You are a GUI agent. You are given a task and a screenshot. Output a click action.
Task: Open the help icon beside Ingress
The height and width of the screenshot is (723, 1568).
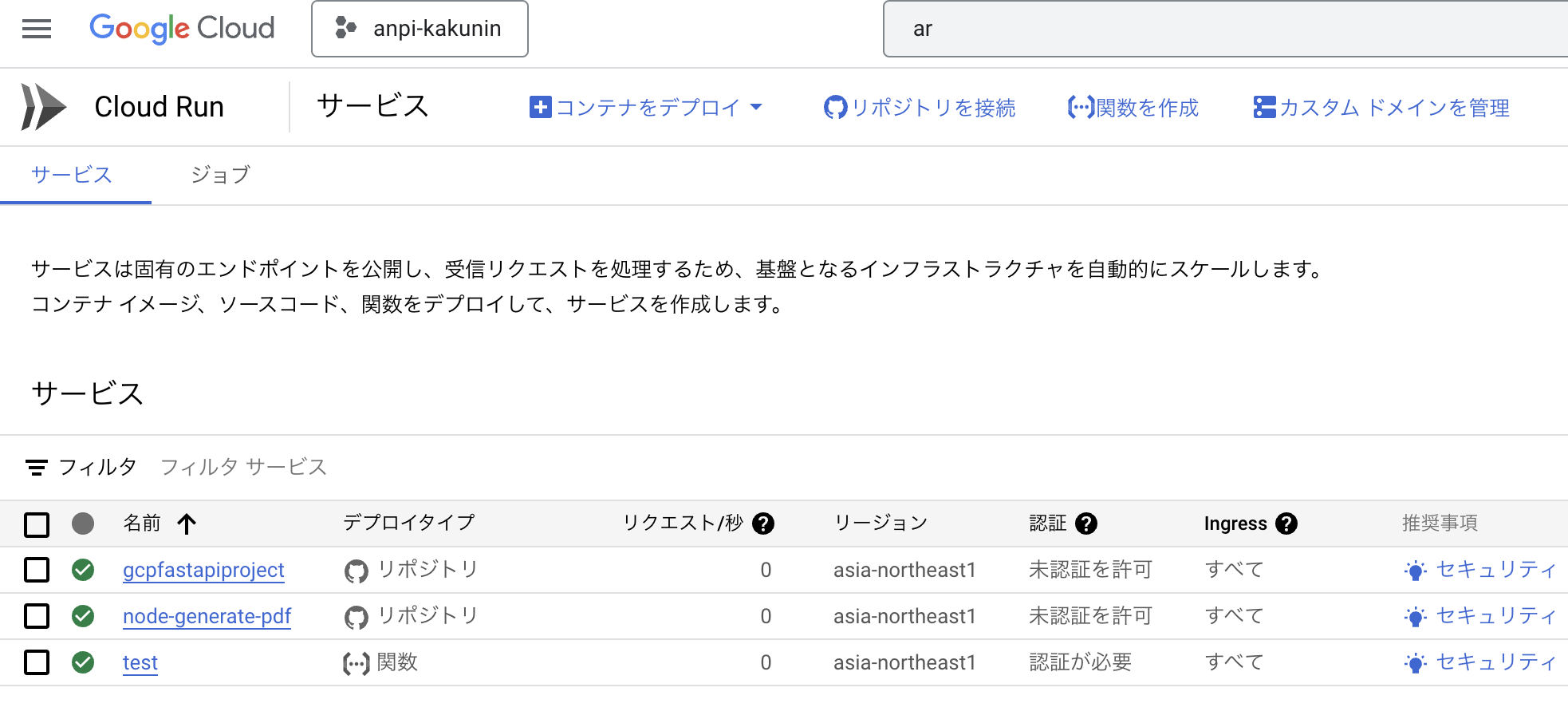[x=1286, y=523]
